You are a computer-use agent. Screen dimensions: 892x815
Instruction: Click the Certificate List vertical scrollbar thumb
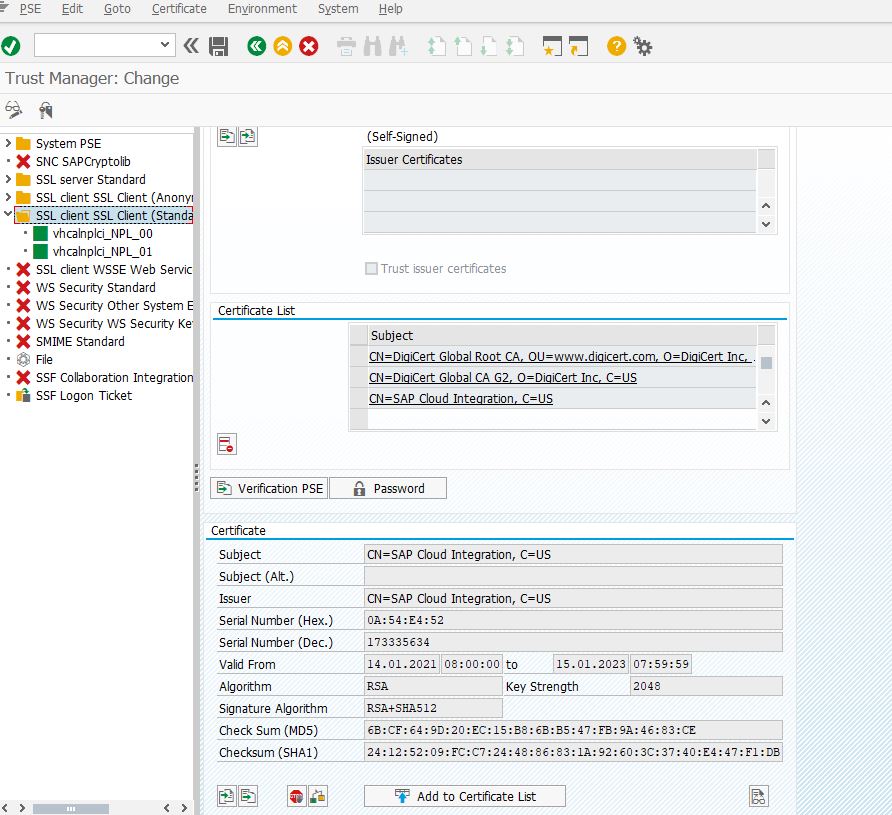[766, 363]
